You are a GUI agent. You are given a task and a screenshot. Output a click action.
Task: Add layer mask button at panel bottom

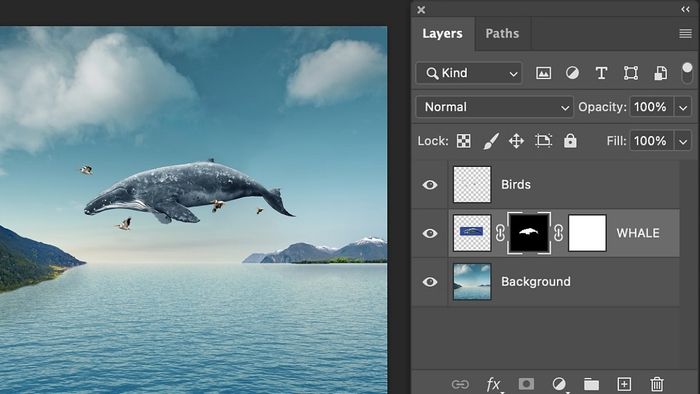tap(526, 384)
